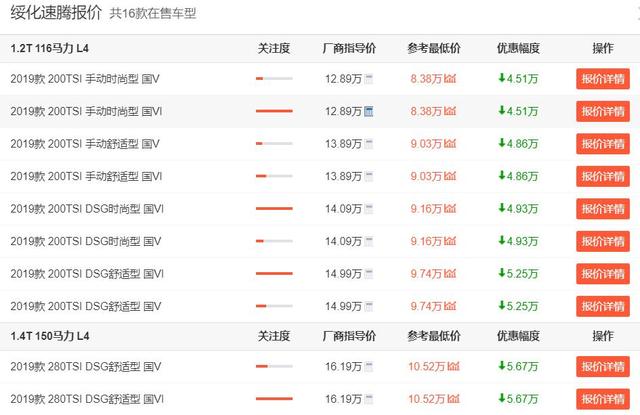Screen dimensions: 640x415
Task: Click attention bar for 200TSI DSG时尚型 国VI
Action: (274, 209)
